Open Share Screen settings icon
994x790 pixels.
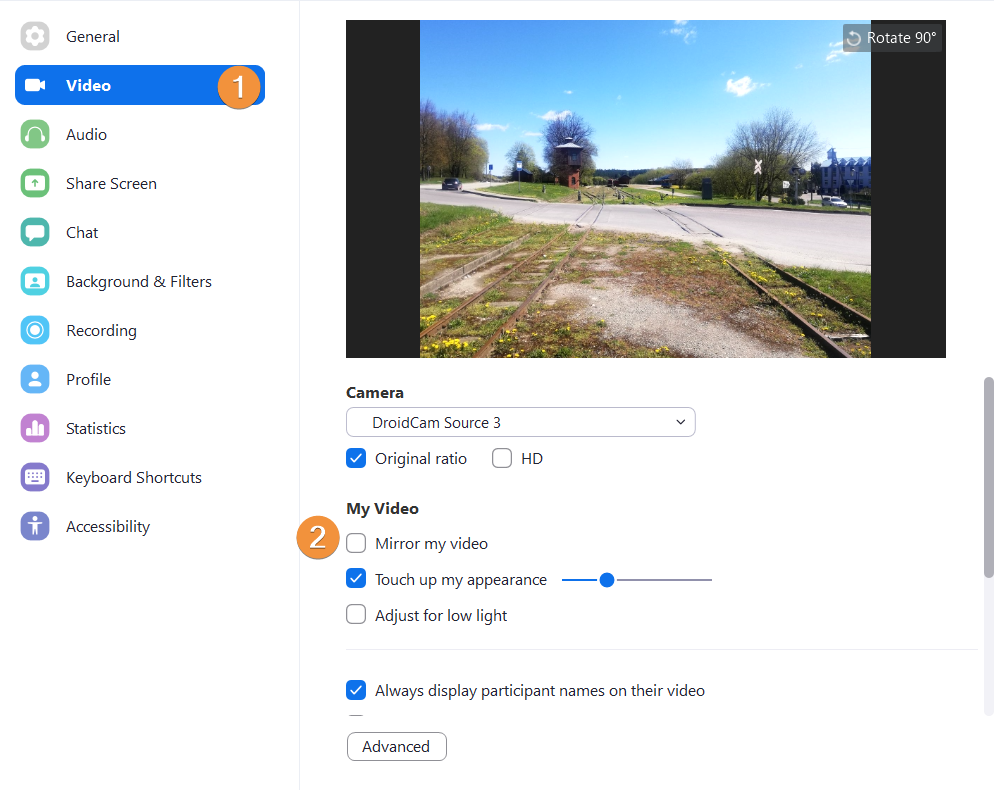(x=35, y=184)
